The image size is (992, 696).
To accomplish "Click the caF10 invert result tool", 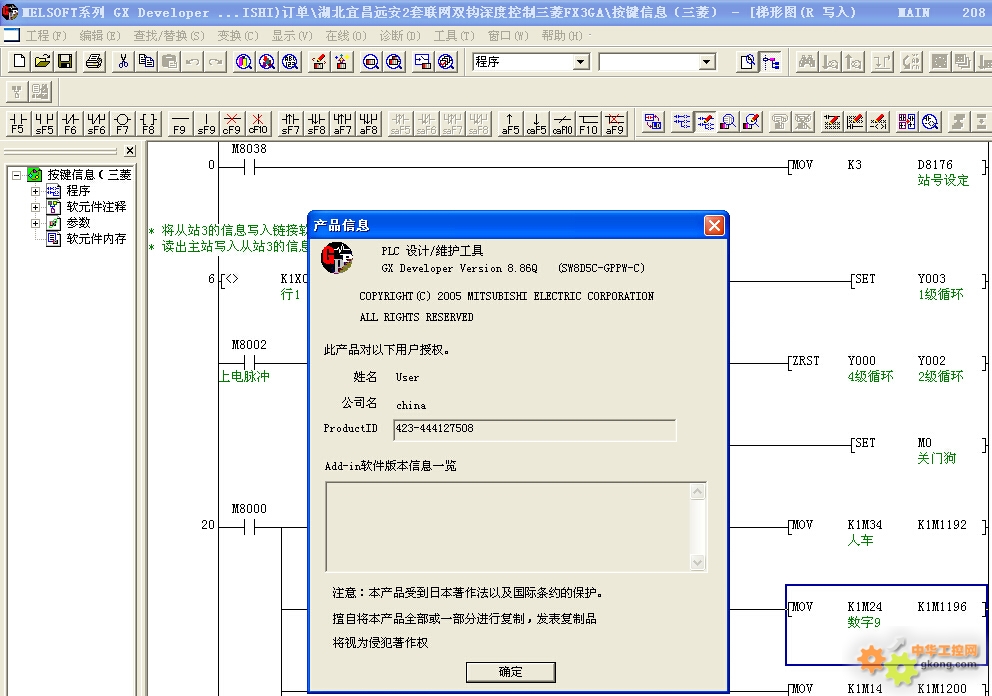I will click(x=562, y=123).
